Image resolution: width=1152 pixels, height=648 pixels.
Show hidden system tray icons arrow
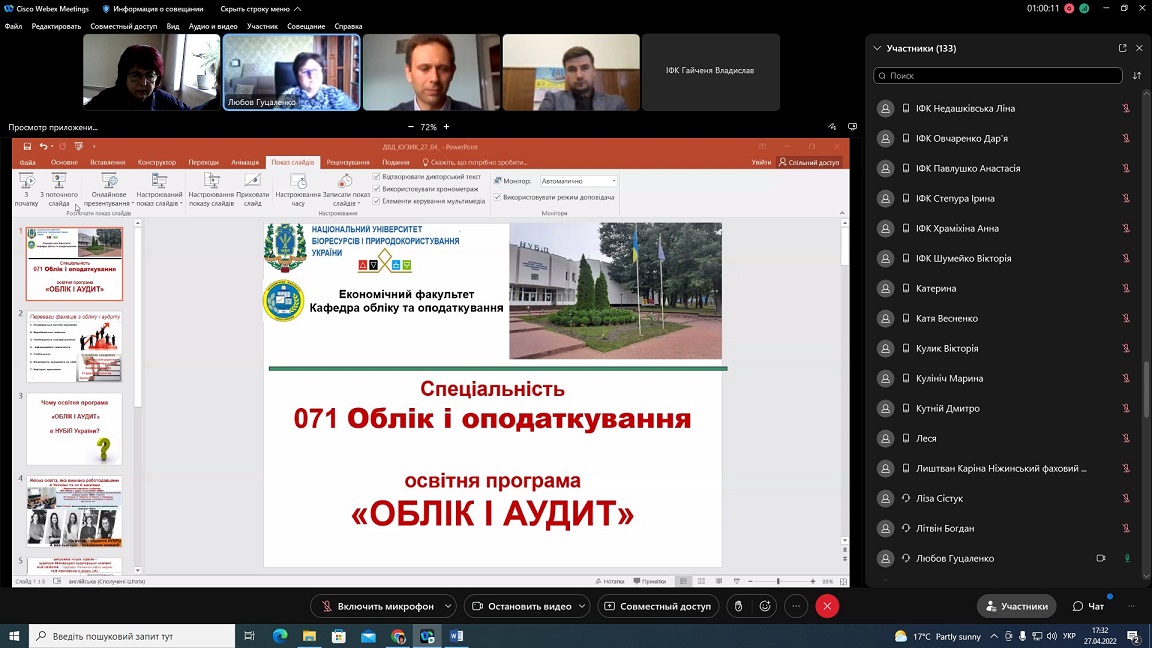click(x=994, y=636)
